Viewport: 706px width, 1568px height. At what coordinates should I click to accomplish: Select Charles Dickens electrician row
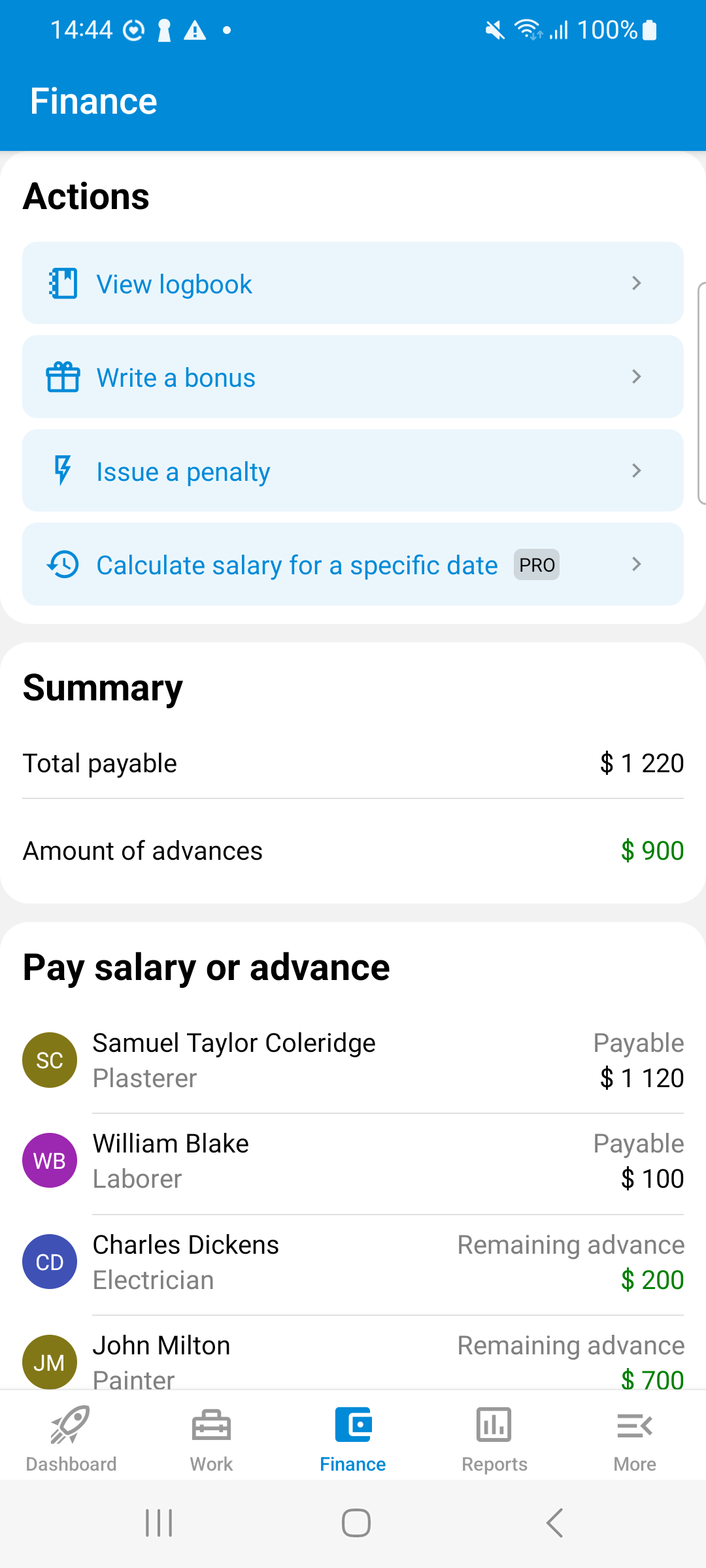point(353,1262)
